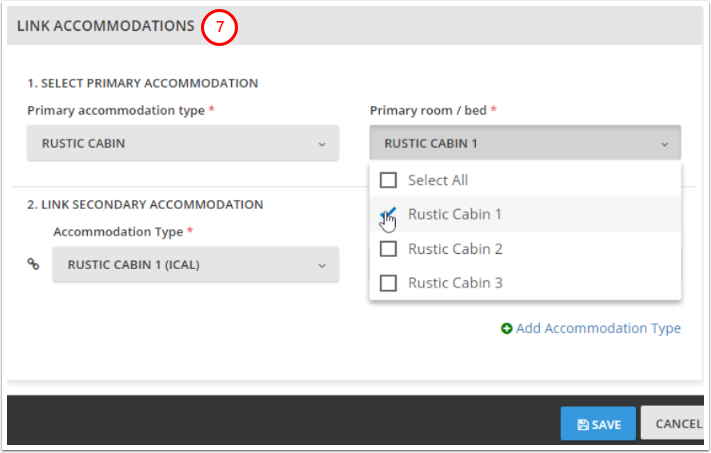Check the Rustic Cabin 2 checkbox
This screenshot has height=453, width=711.
[x=389, y=248]
